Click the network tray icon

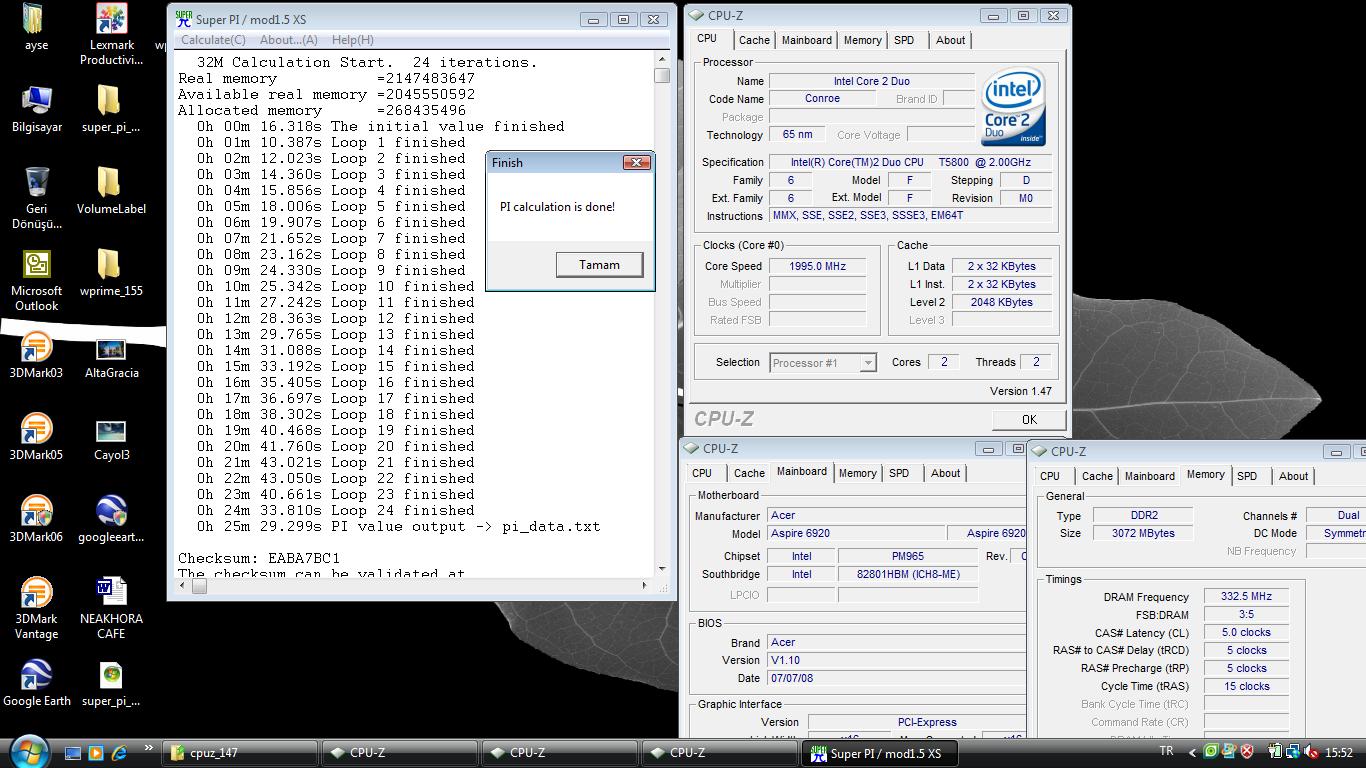click(1294, 752)
